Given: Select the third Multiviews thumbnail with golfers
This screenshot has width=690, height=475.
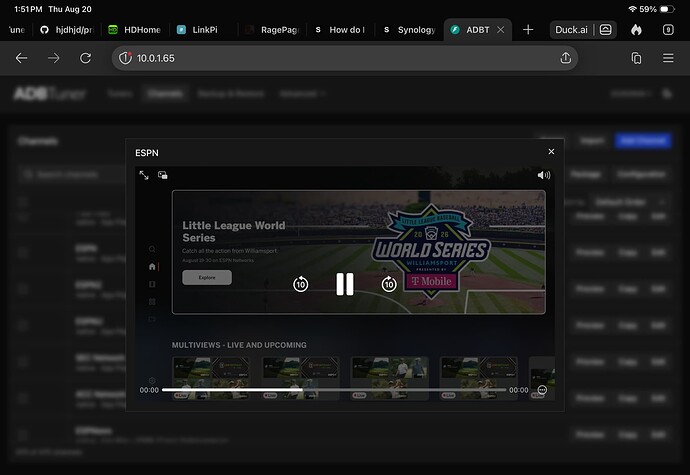Looking at the screenshot, I should tap(389, 378).
